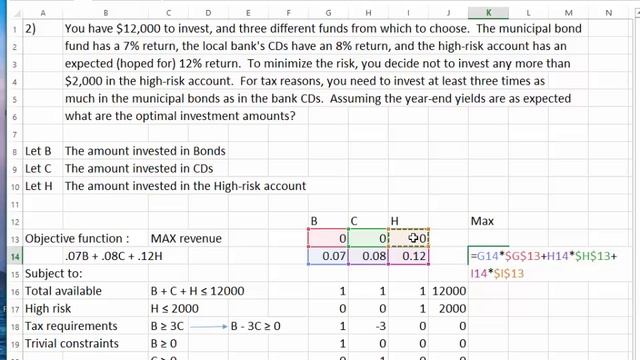This screenshot has width=640, height=360.
Task: Click column header label 'C' in H12
Action: (354, 221)
